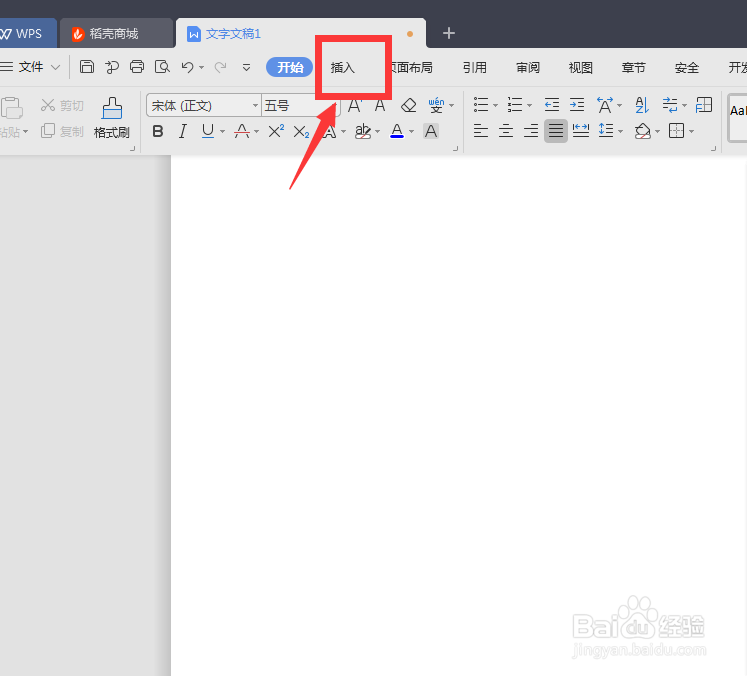This screenshot has width=747, height=676.
Task: Open the 审阅 ribbon tab
Action: [528, 68]
